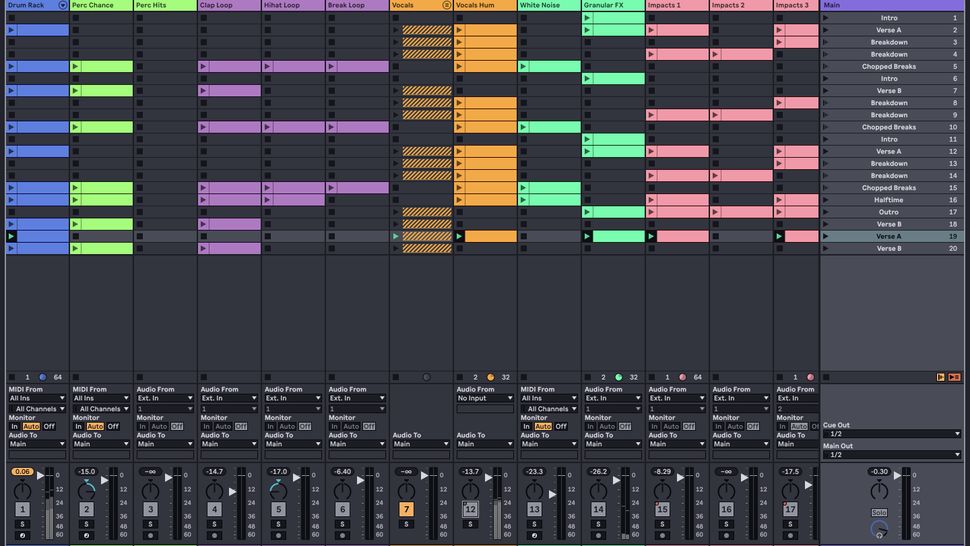The width and height of the screenshot is (970, 546).
Task: Open Vocals Hum No Input dropdown
Action: click(485, 398)
